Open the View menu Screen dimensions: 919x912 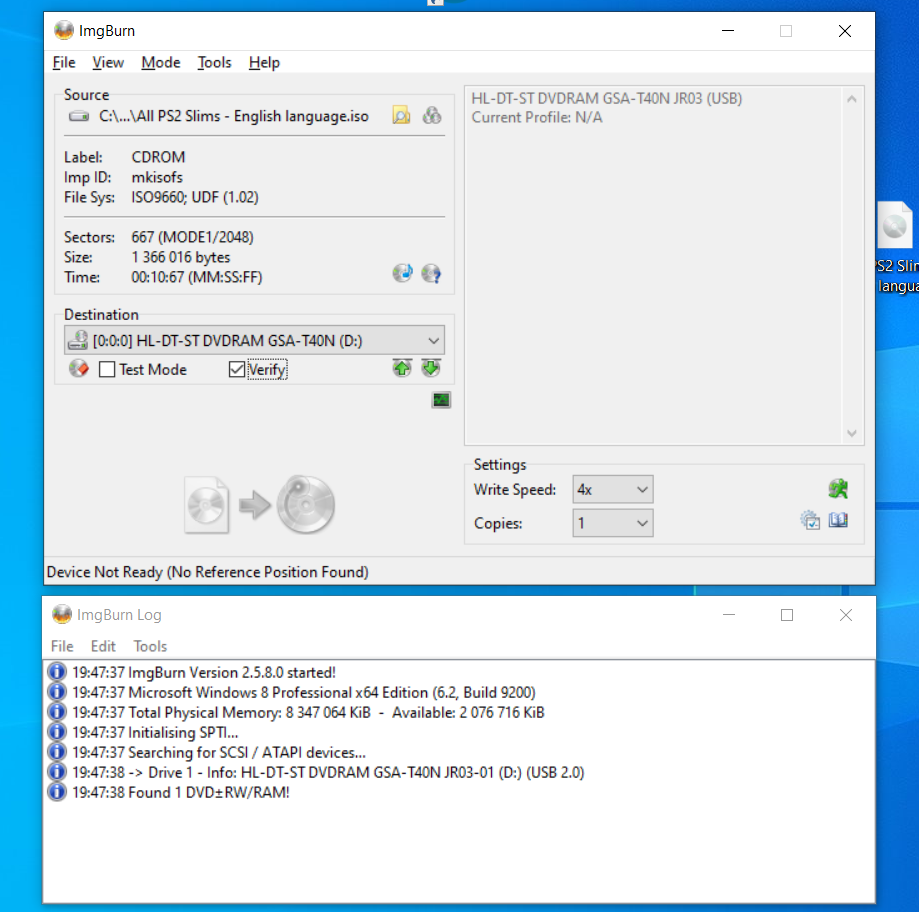click(x=108, y=62)
